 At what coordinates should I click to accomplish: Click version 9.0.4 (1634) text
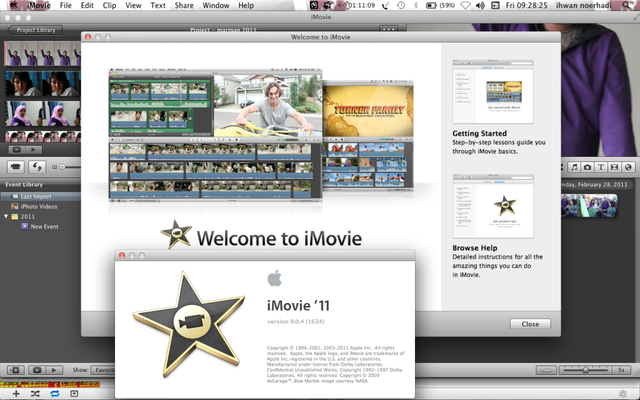point(296,321)
